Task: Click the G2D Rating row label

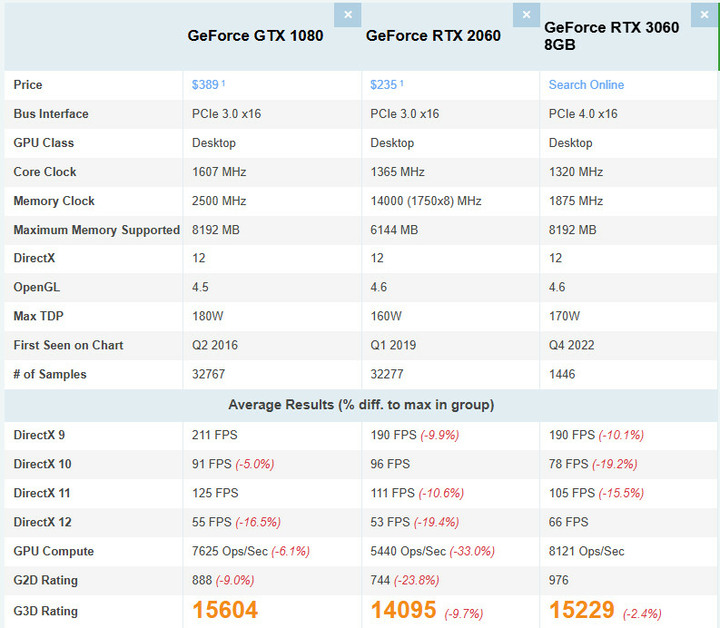Action: [x=45, y=580]
